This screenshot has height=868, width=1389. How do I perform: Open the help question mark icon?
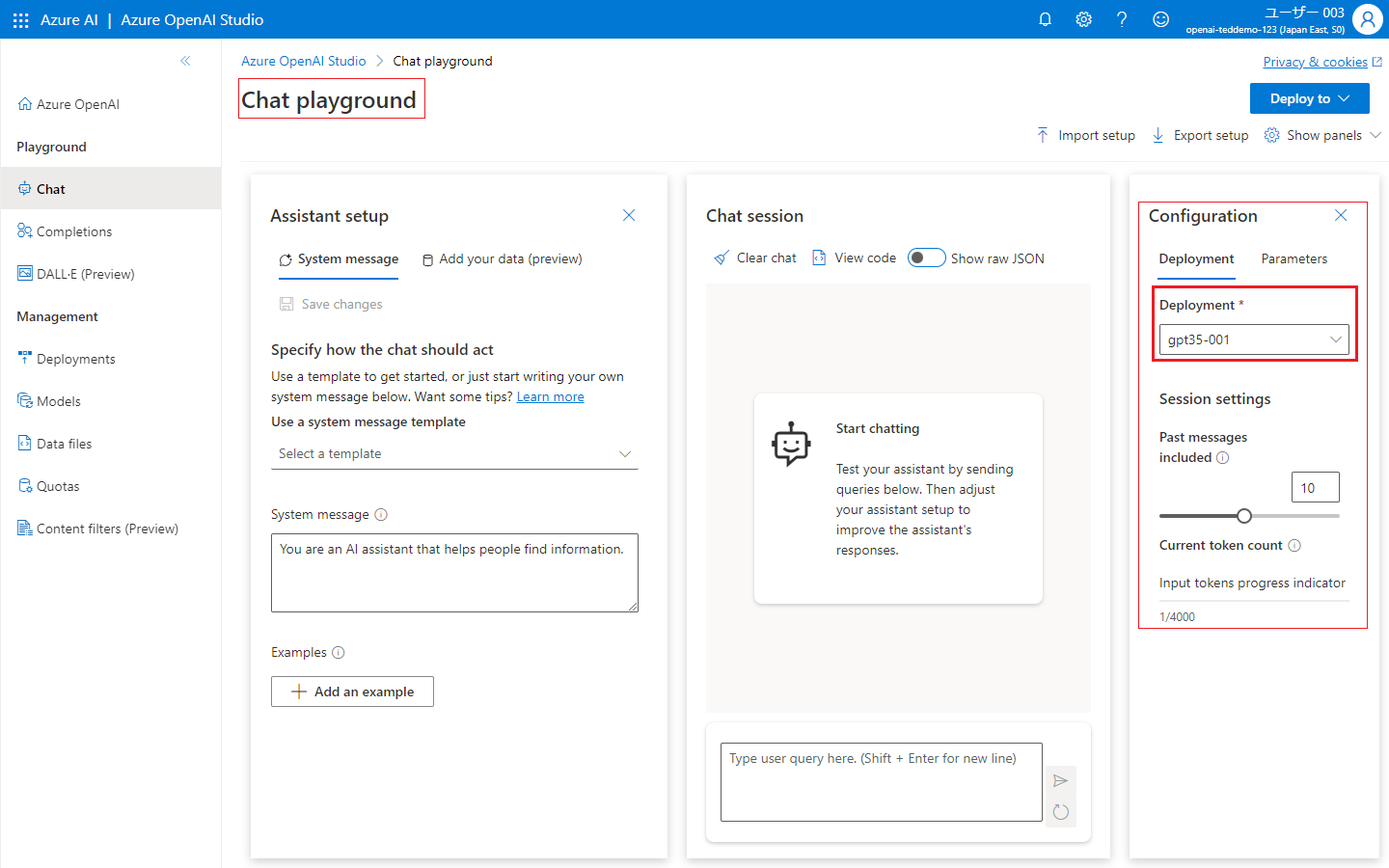coord(1122,19)
